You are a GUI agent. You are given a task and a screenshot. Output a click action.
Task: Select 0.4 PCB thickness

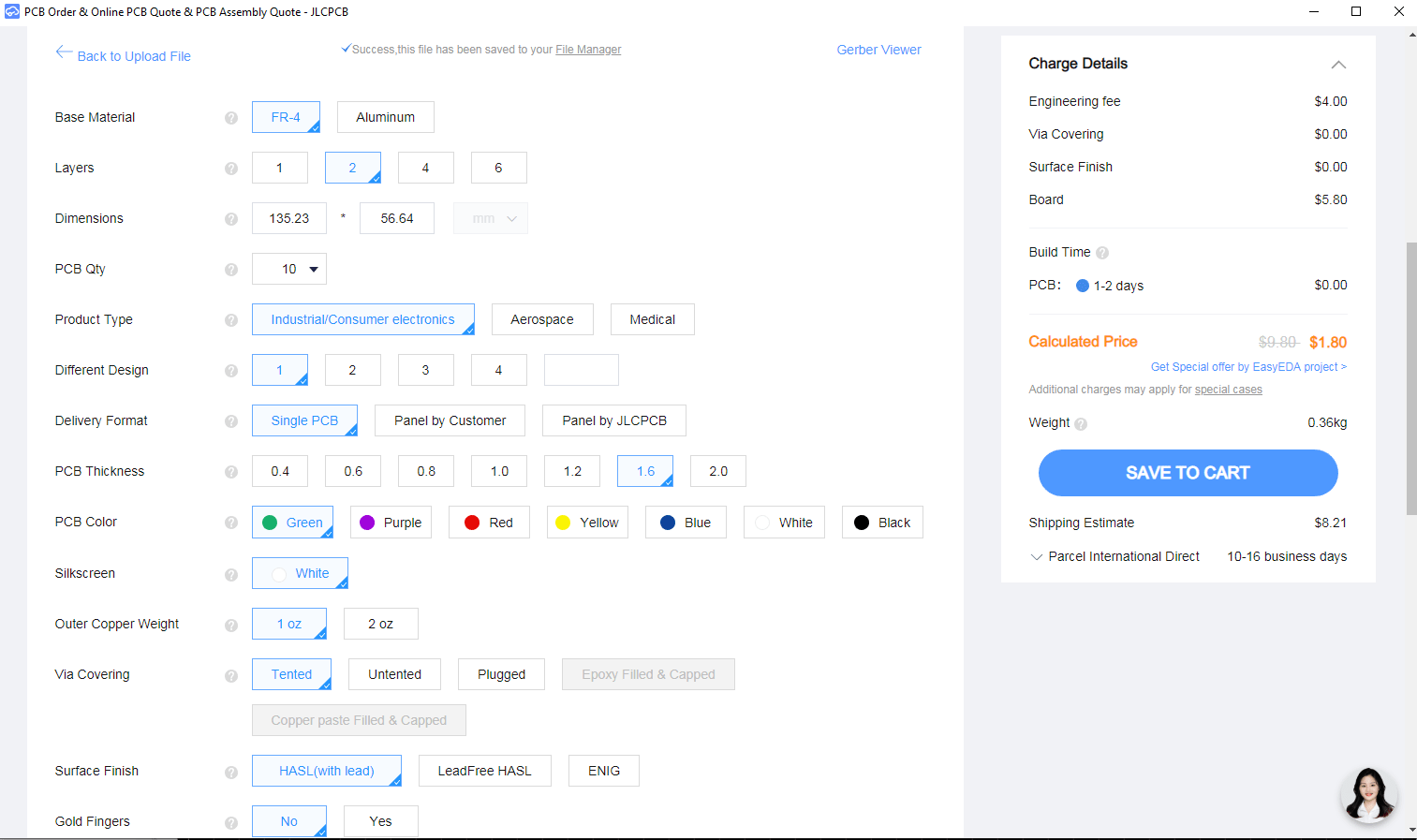click(x=280, y=471)
